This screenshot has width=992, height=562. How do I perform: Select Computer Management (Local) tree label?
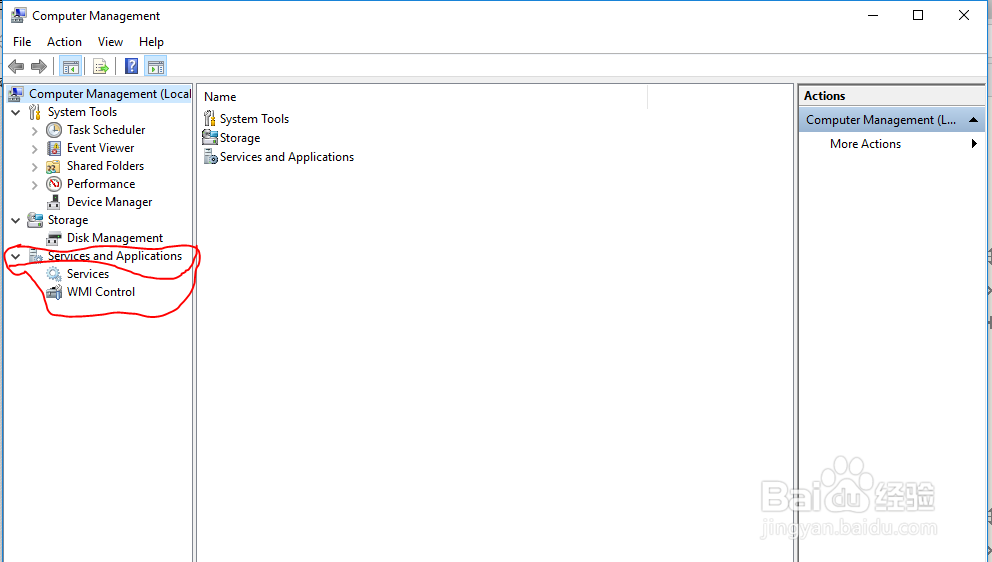coord(110,94)
